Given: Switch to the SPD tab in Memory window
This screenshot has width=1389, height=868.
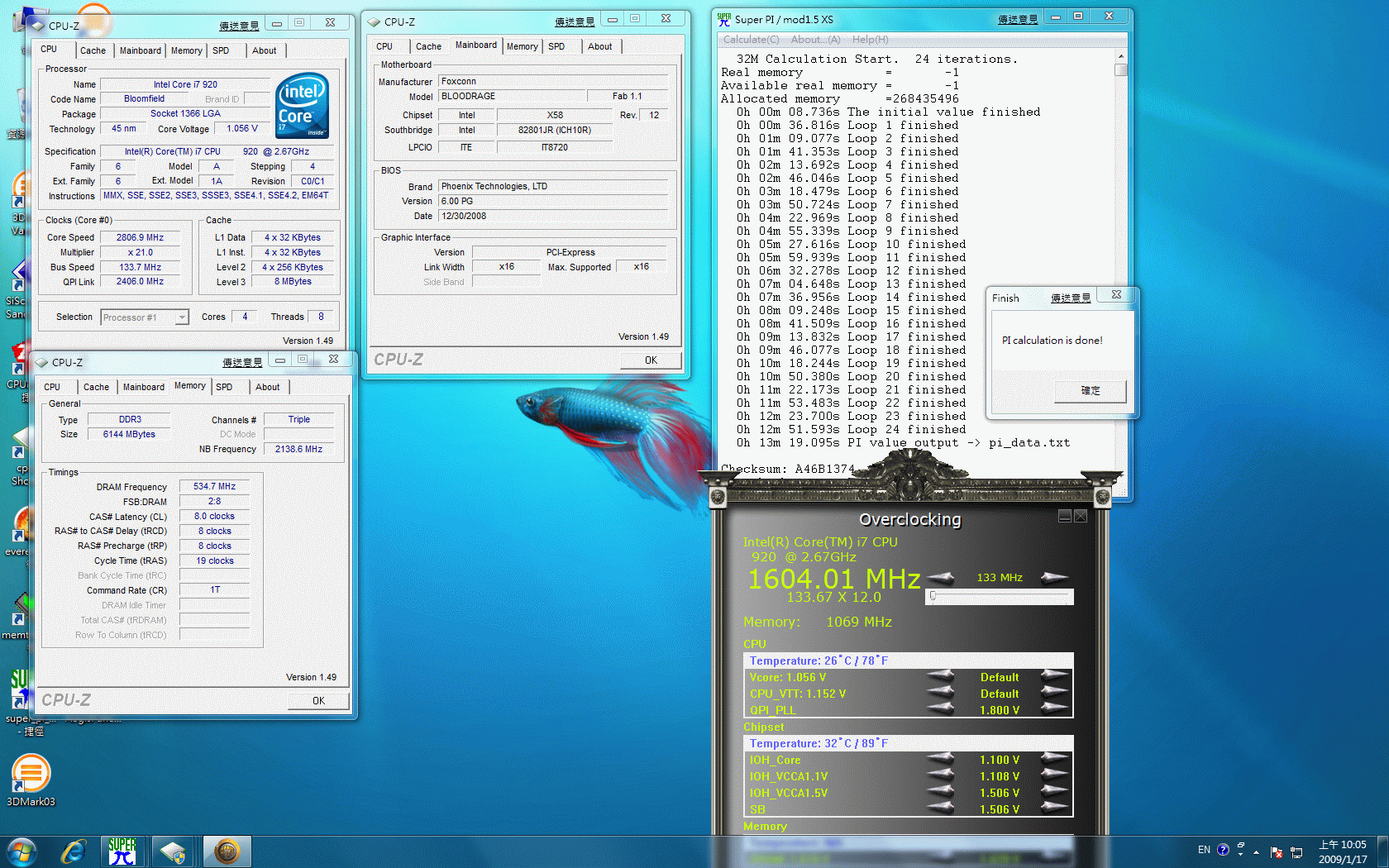Looking at the screenshot, I should [224, 387].
